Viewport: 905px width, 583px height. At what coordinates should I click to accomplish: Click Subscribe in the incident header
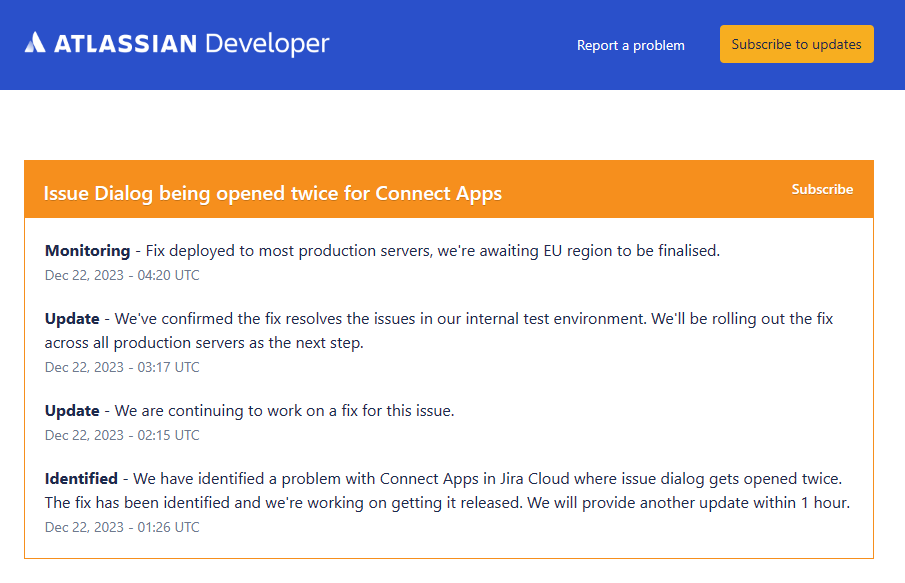[822, 189]
